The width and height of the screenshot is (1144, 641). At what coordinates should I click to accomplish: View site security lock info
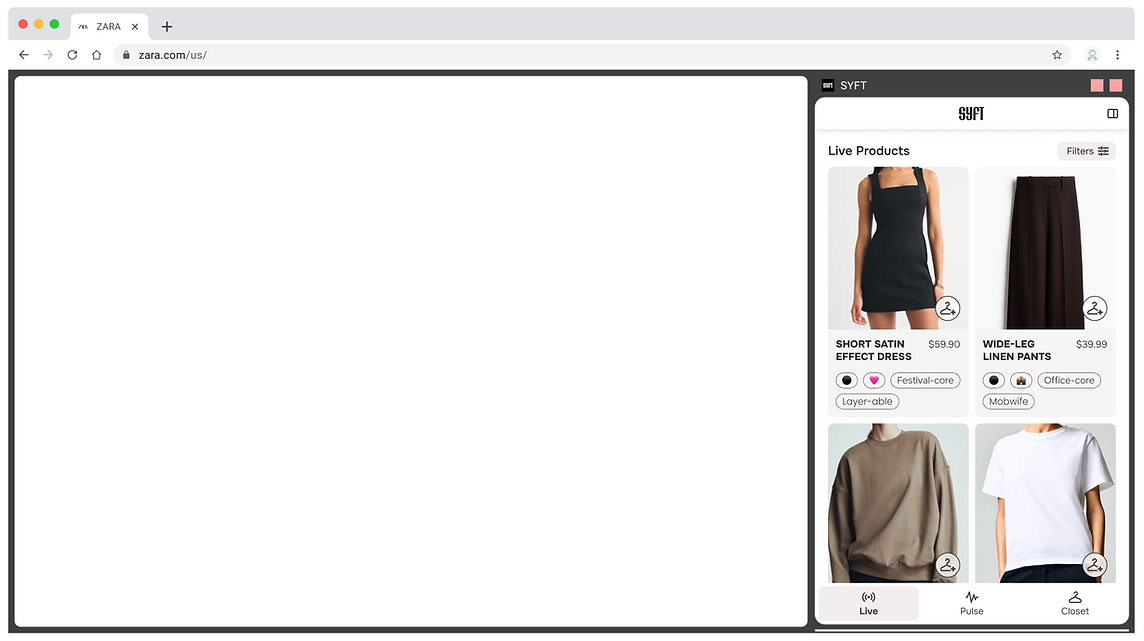click(126, 55)
